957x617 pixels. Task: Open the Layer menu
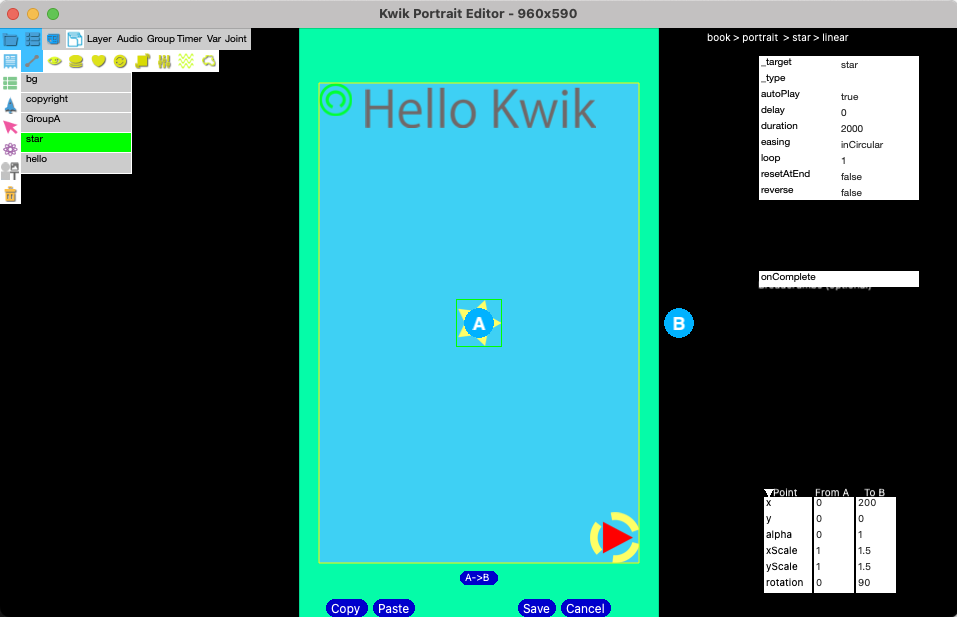pyautogui.click(x=99, y=38)
